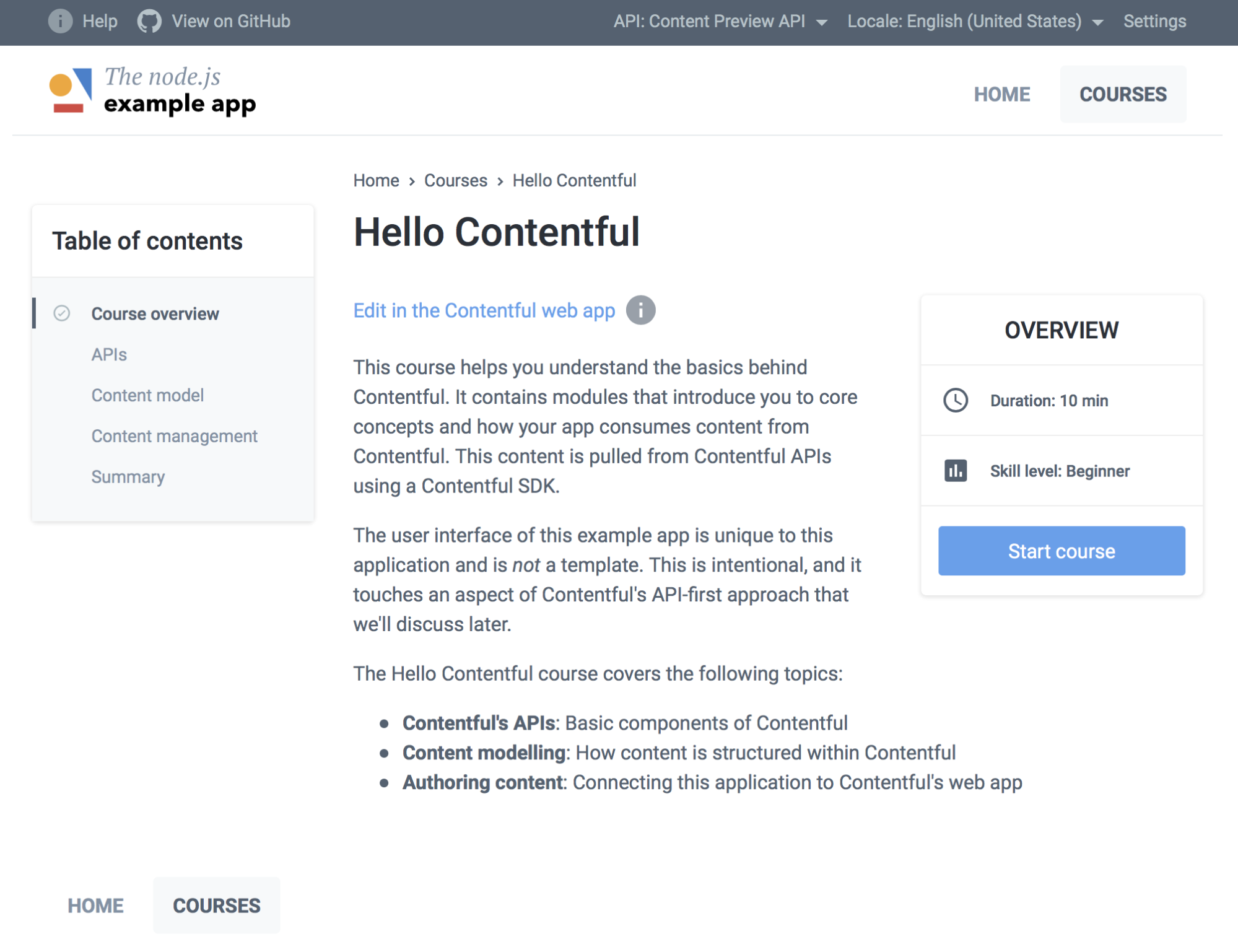
Task: Open Settings in the top bar
Action: tap(1154, 21)
